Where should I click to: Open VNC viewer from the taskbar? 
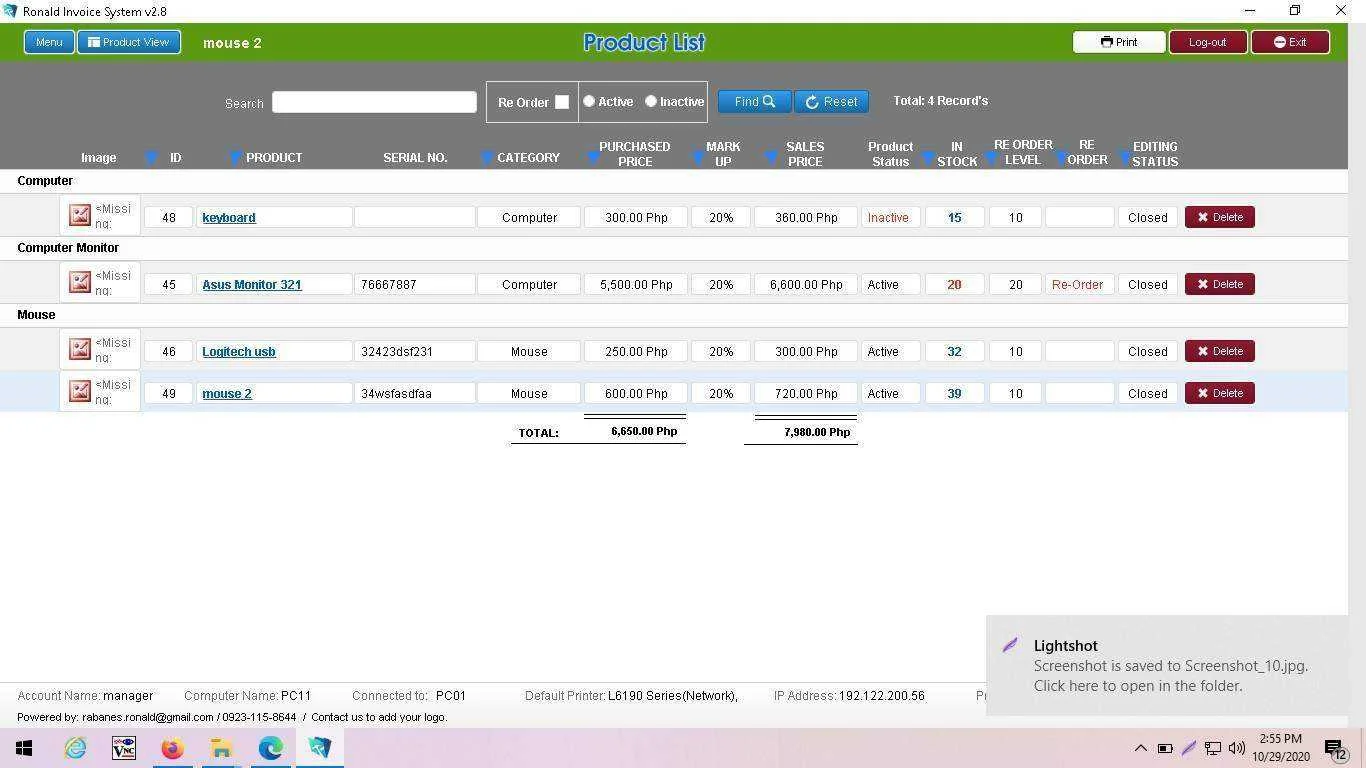[124, 748]
